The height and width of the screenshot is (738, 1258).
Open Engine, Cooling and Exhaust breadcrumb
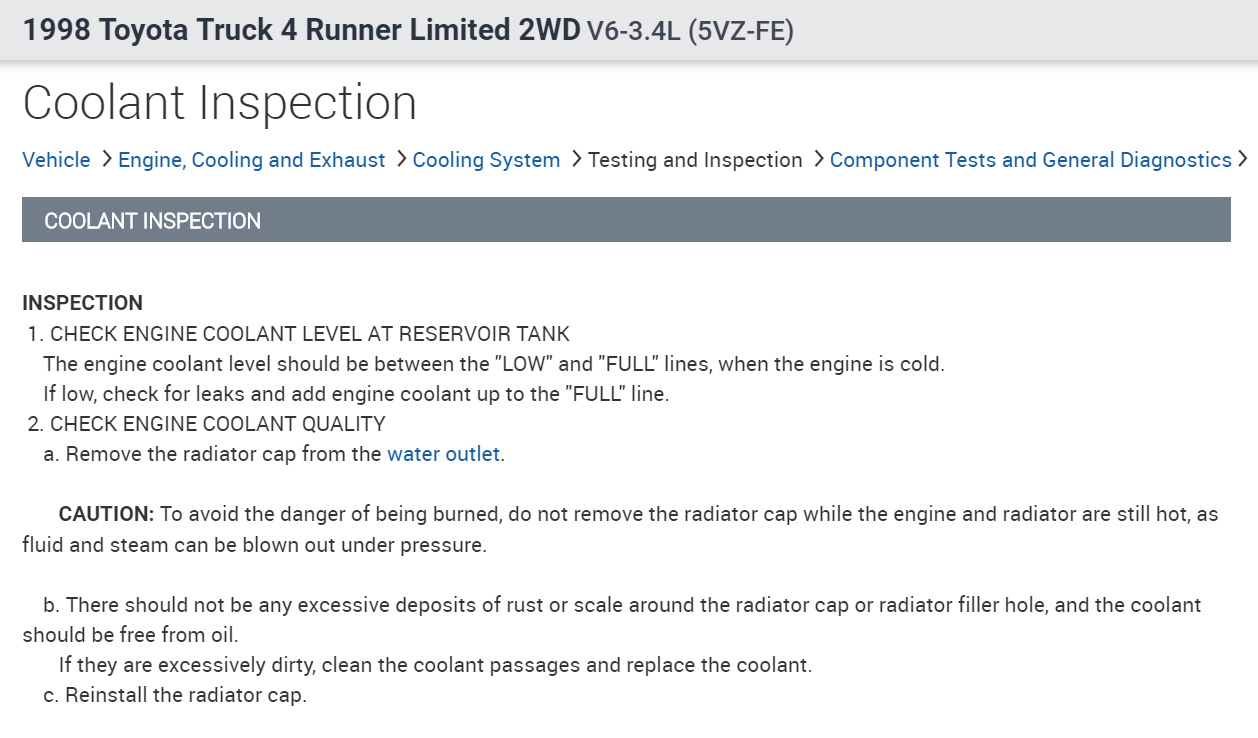coord(251,160)
